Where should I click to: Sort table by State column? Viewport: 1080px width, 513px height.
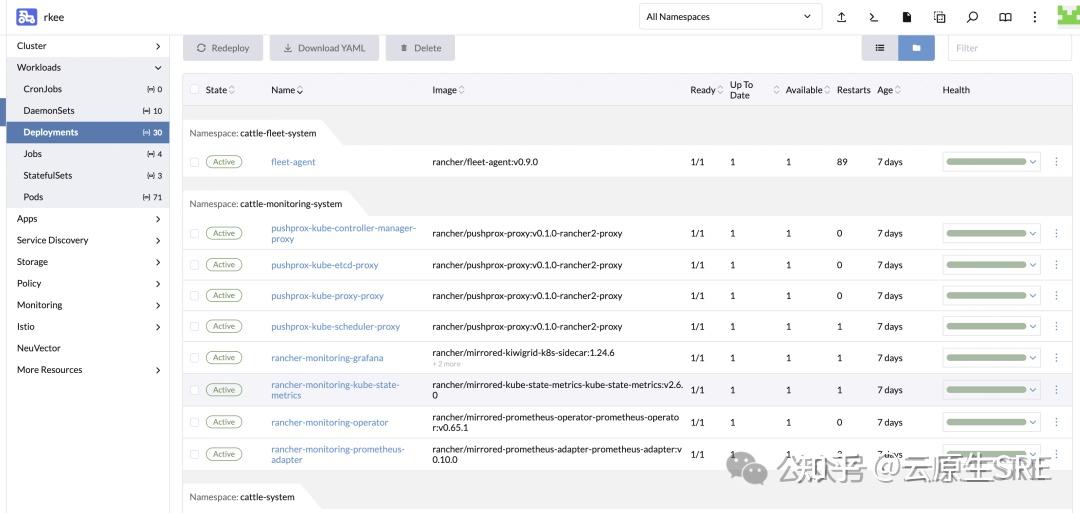(x=220, y=90)
